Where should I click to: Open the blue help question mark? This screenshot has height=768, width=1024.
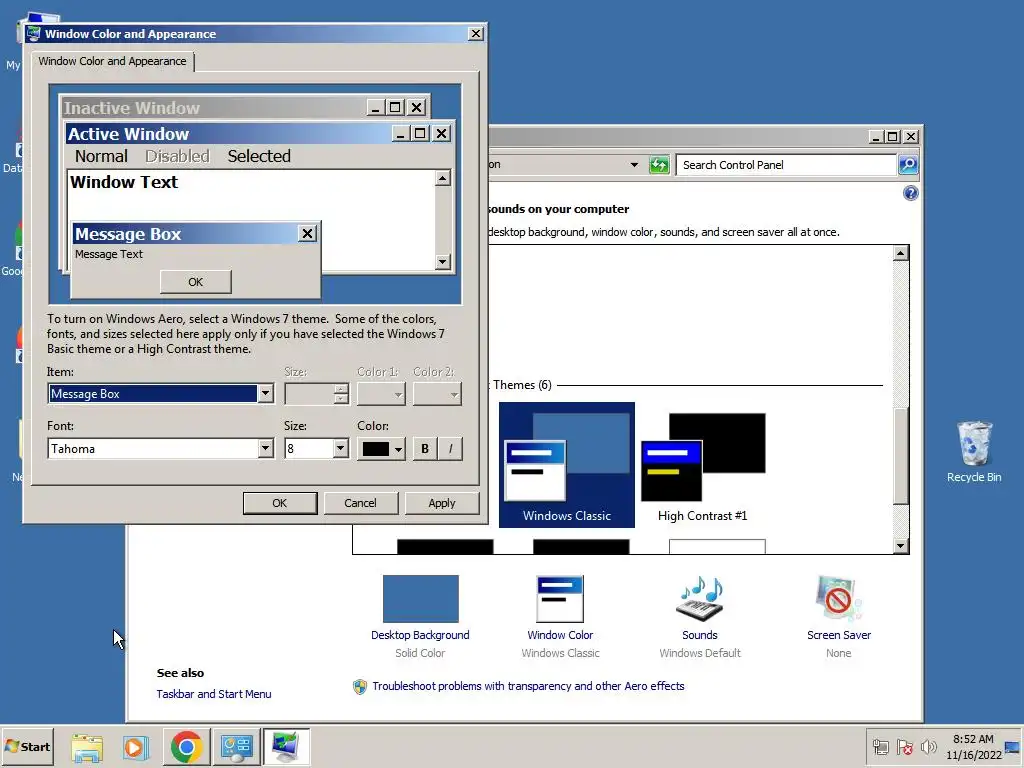(x=910, y=193)
